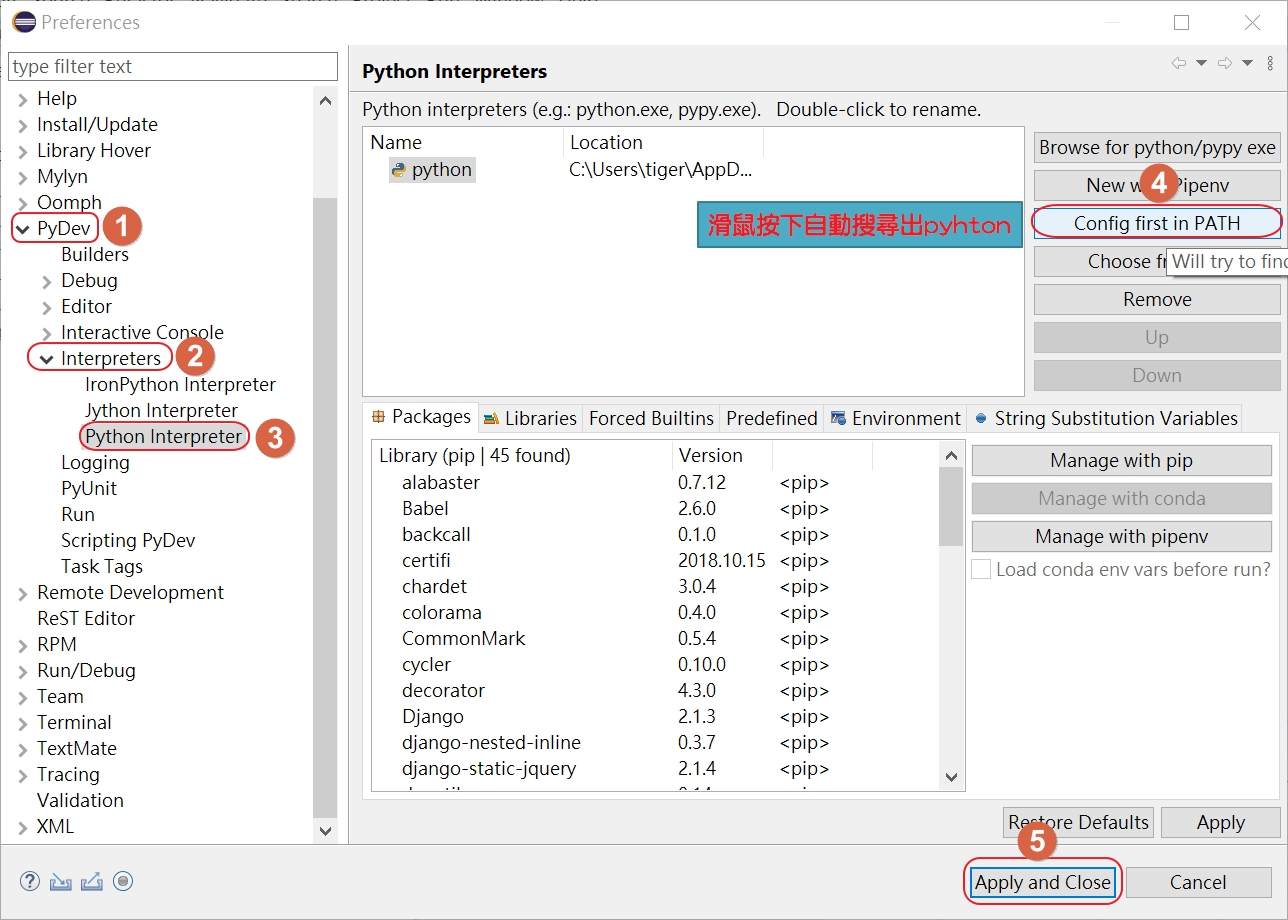Expand the Interactive Console node
1288x920 pixels.
[47, 333]
